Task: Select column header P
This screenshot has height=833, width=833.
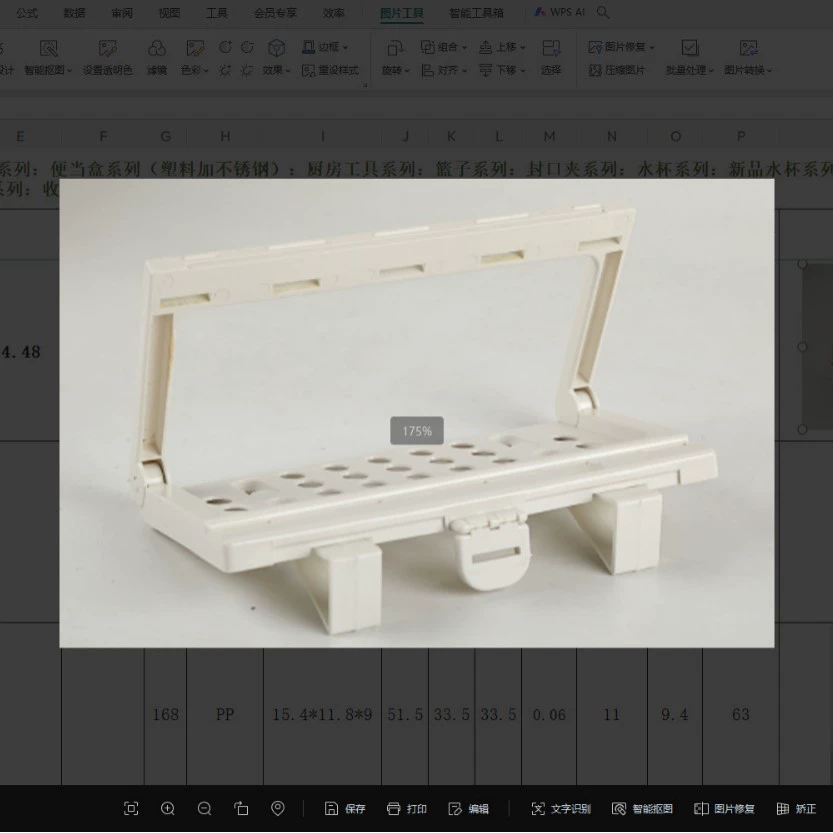Action: (741, 137)
